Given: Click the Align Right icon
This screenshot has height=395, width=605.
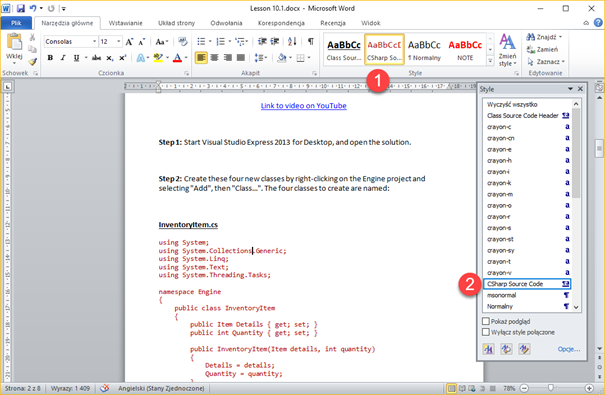Looking at the screenshot, I should pos(228,57).
